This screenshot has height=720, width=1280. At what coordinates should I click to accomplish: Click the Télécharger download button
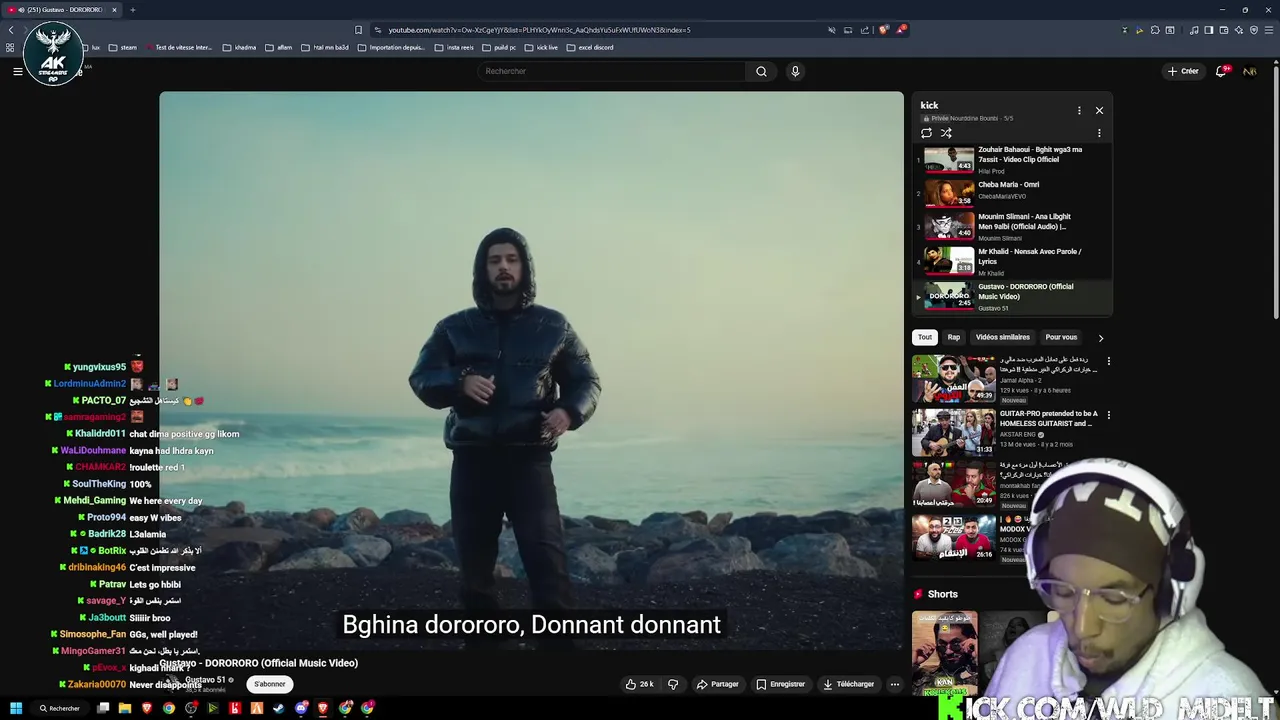pos(848,684)
